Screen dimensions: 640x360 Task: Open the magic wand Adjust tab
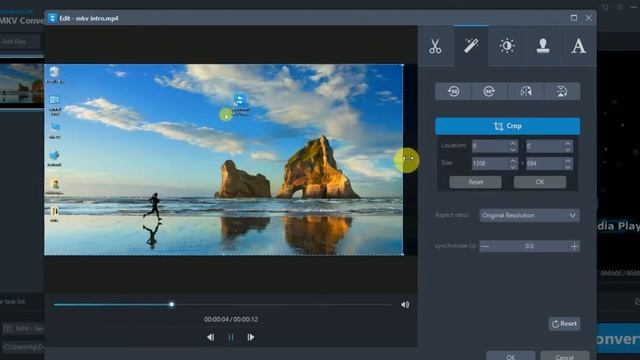click(x=471, y=46)
